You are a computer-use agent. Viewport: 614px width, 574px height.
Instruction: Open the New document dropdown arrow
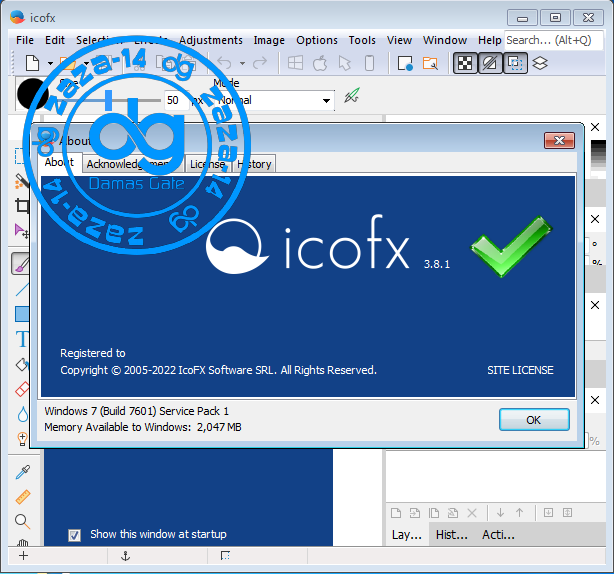tap(51, 63)
